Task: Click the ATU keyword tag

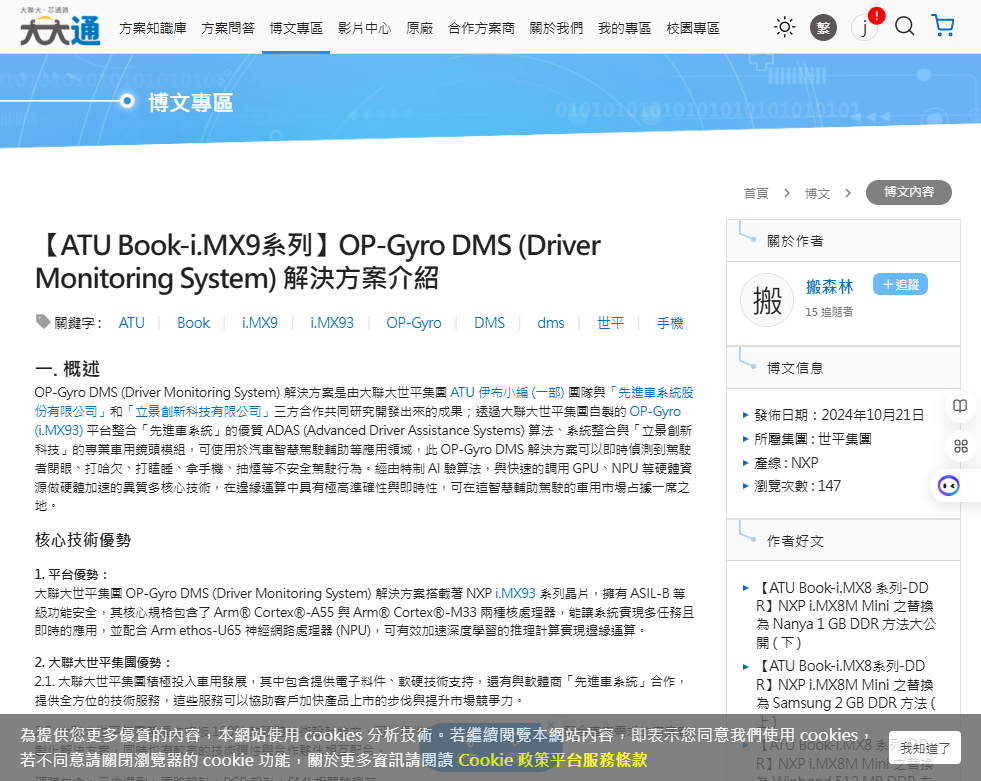Action: (131, 323)
